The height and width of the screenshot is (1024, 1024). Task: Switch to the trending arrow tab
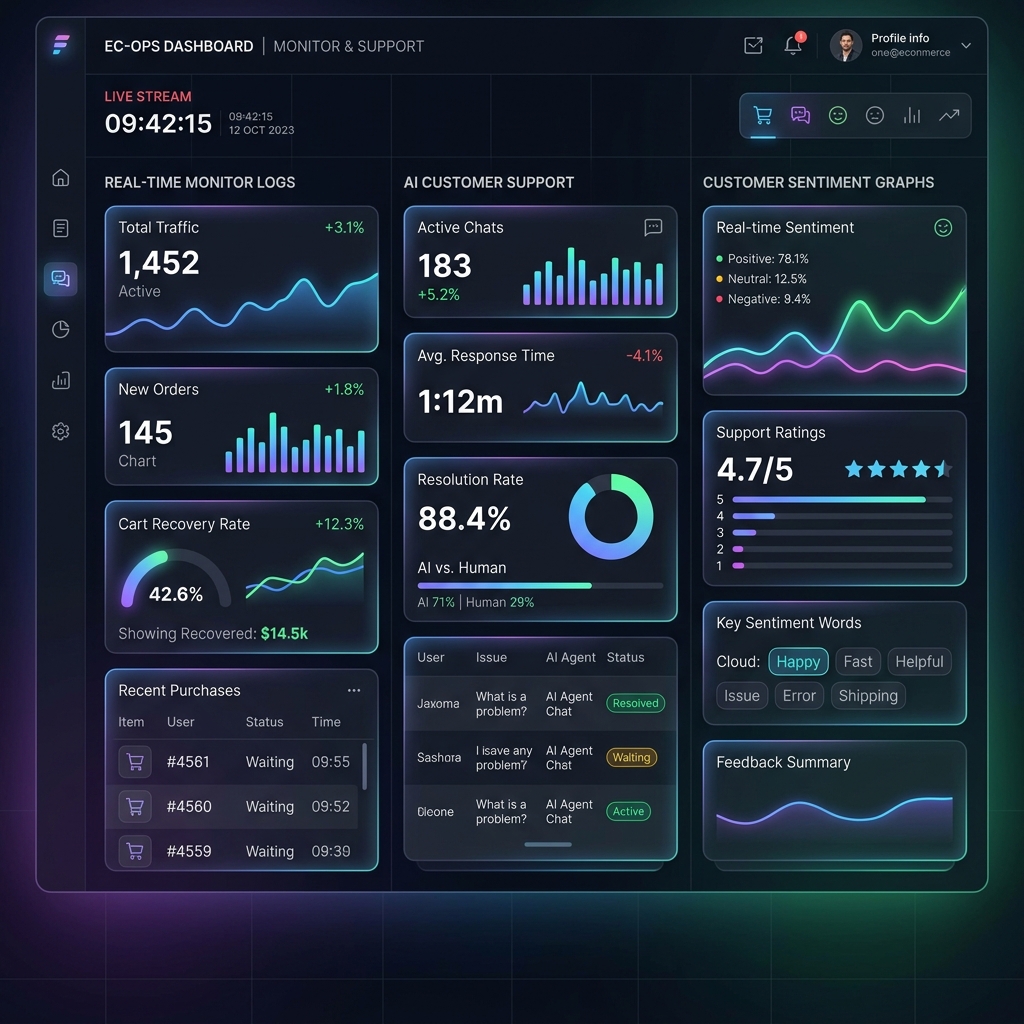pyautogui.click(x=949, y=116)
